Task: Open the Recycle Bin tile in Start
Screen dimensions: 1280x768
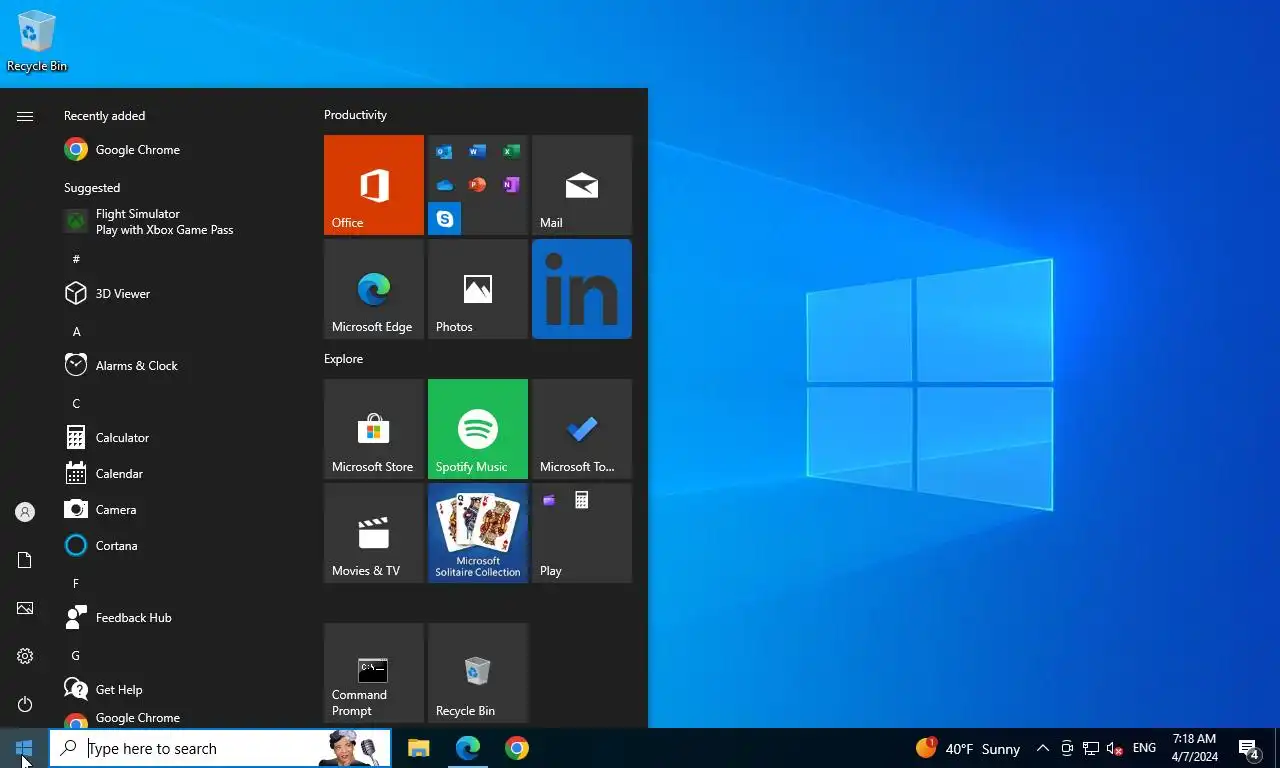Action: 478,673
